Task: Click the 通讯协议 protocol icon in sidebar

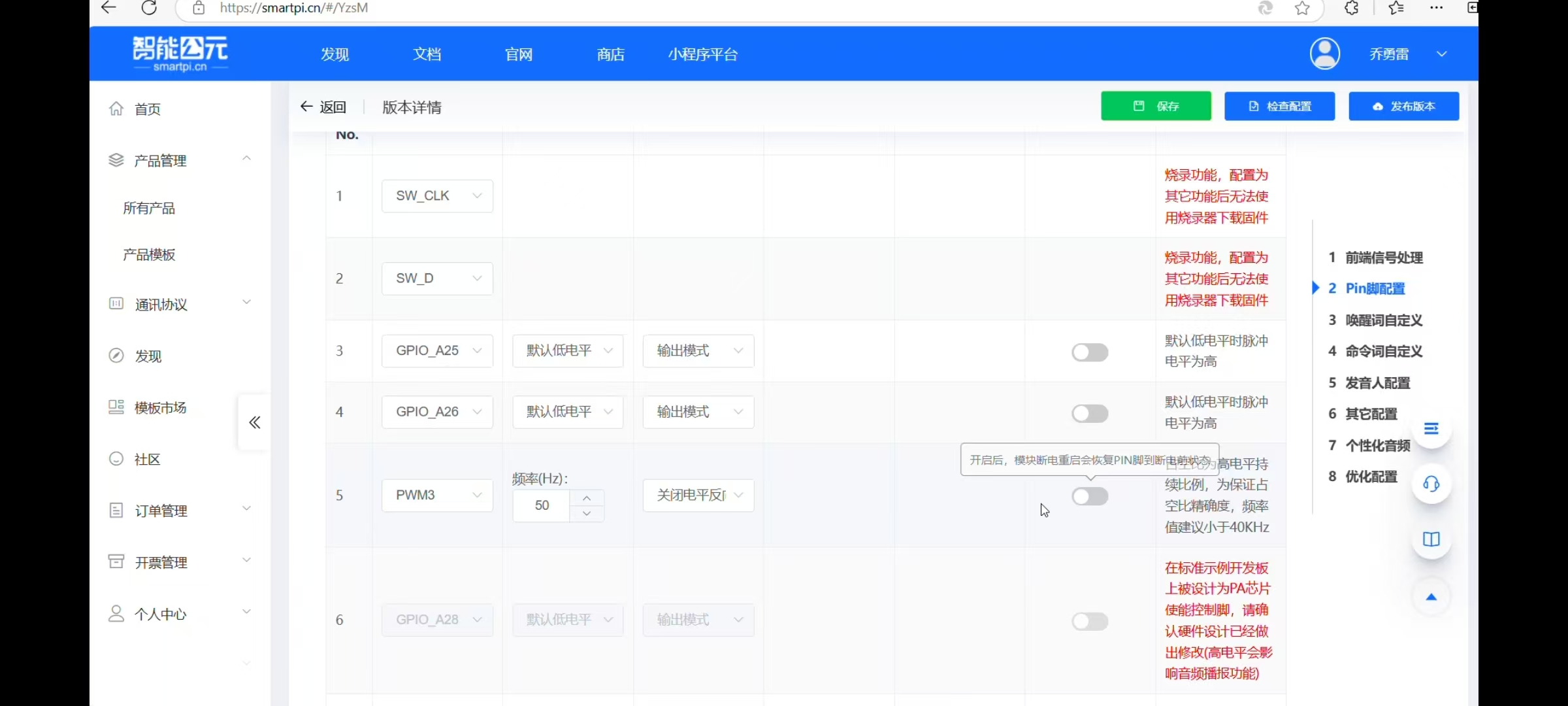Action: [116, 303]
